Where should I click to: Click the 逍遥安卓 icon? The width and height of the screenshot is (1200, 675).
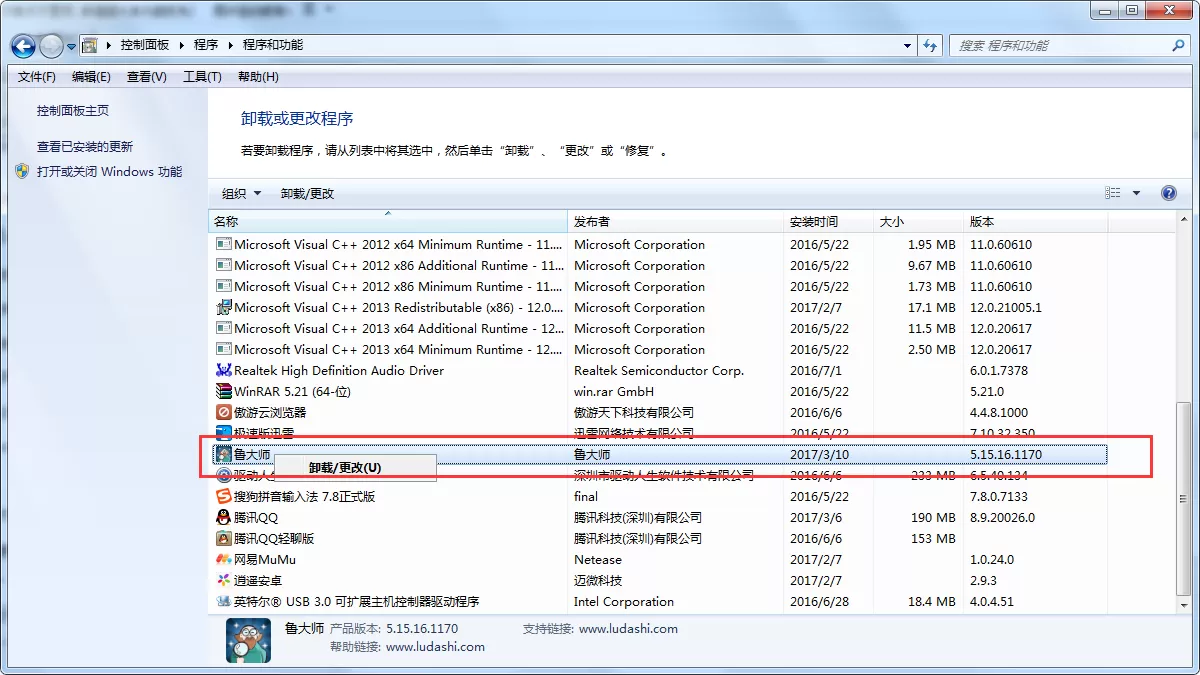[224, 581]
